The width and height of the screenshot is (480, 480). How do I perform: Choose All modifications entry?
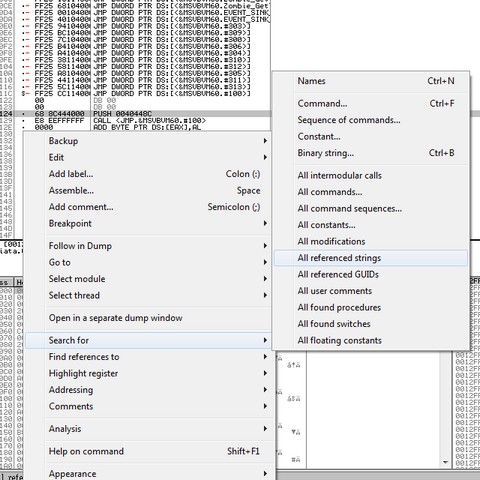click(371, 241)
